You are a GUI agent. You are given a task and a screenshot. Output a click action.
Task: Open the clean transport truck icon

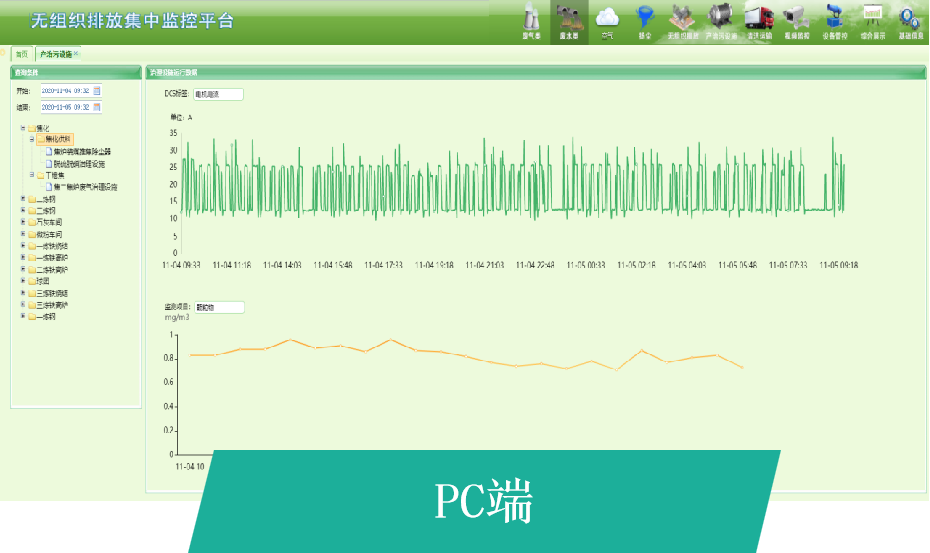pyautogui.click(x=759, y=20)
